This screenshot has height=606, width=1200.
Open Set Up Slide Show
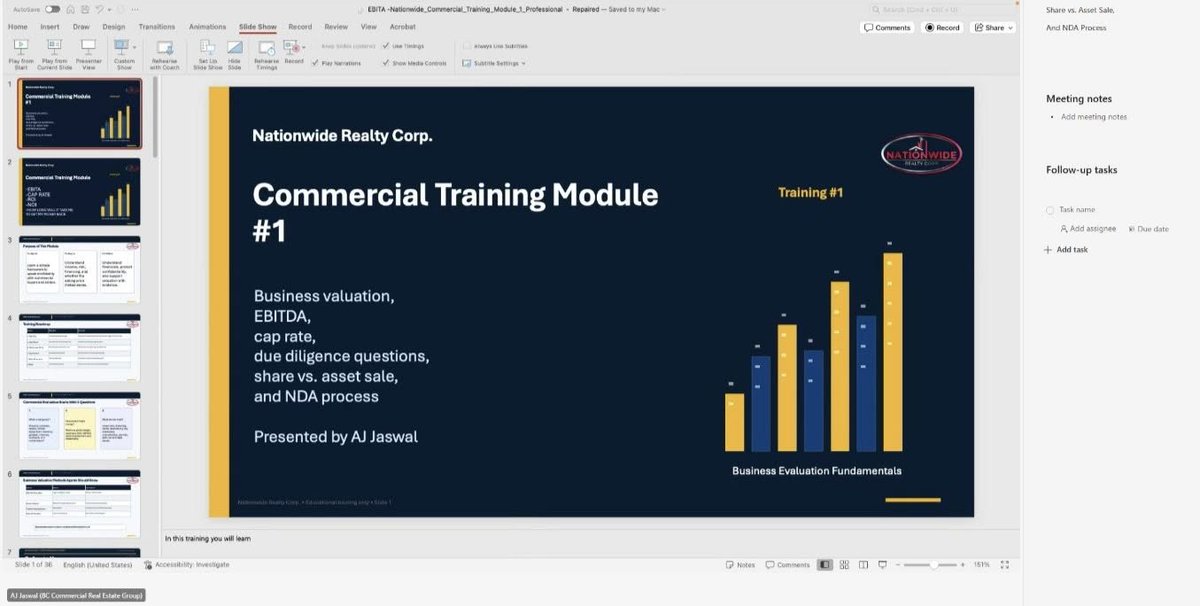[x=207, y=54]
